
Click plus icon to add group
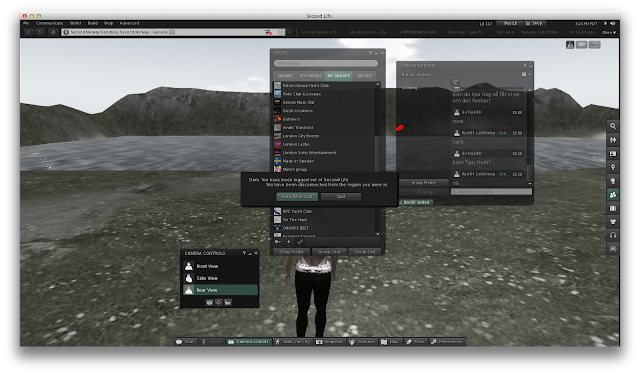pos(289,242)
